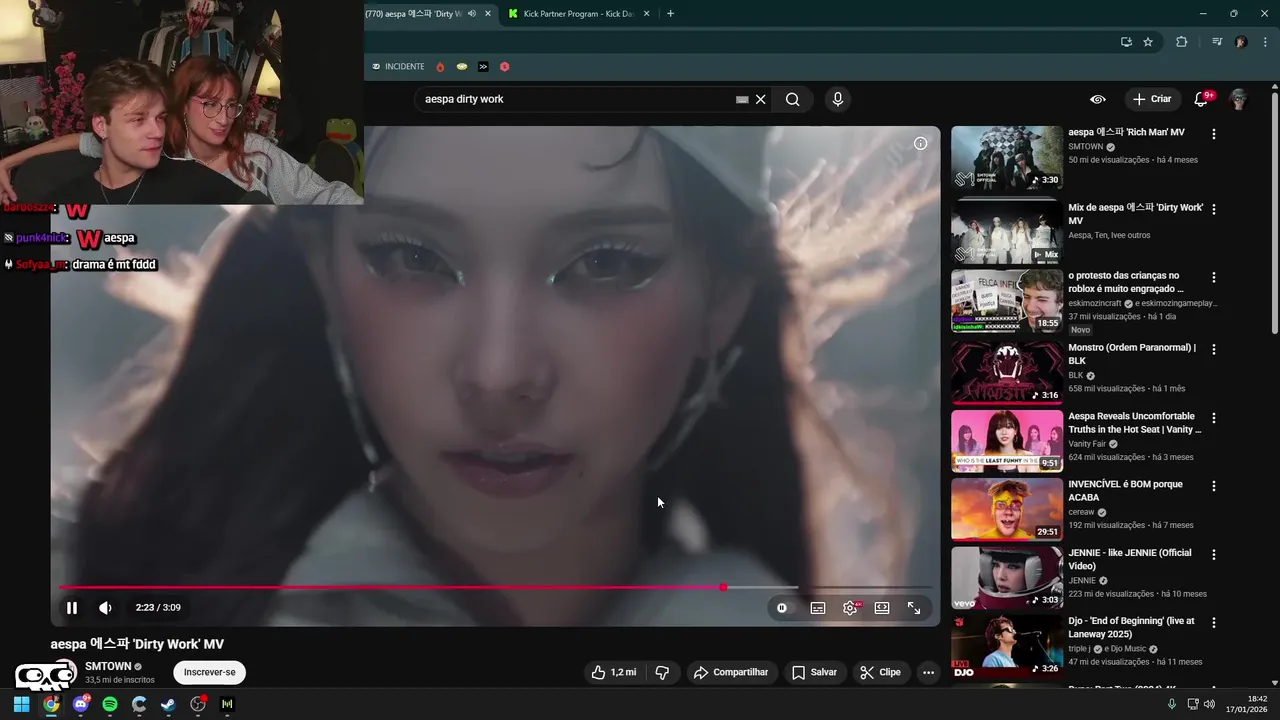
Task: Click the page vertical scrollbar
Action: pyautogui.click(x=1274, y=214)
